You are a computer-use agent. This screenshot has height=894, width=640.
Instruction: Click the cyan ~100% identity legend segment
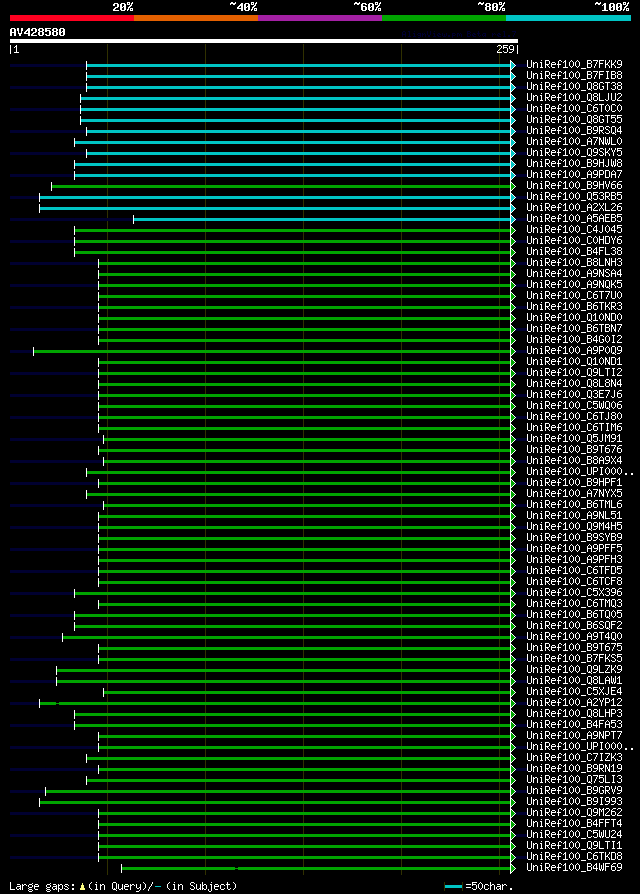tap(568, 18)
